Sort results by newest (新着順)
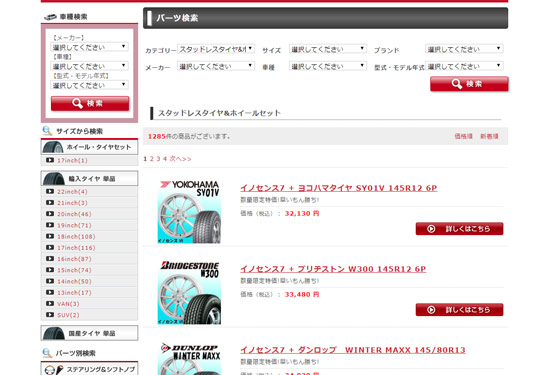The width and height of the screenshot is (550, 375). (x=489, y=136)
